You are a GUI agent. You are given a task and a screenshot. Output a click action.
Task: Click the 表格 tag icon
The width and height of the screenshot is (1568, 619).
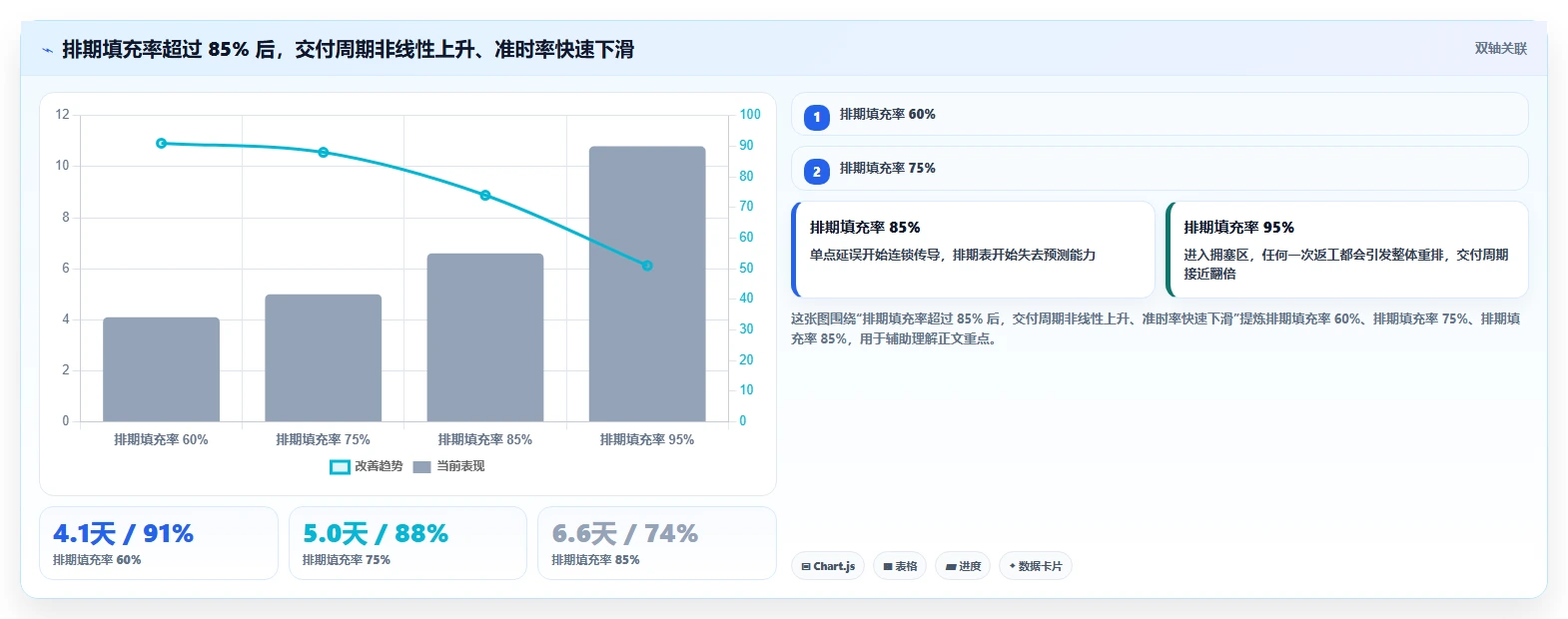click(888, 567)
